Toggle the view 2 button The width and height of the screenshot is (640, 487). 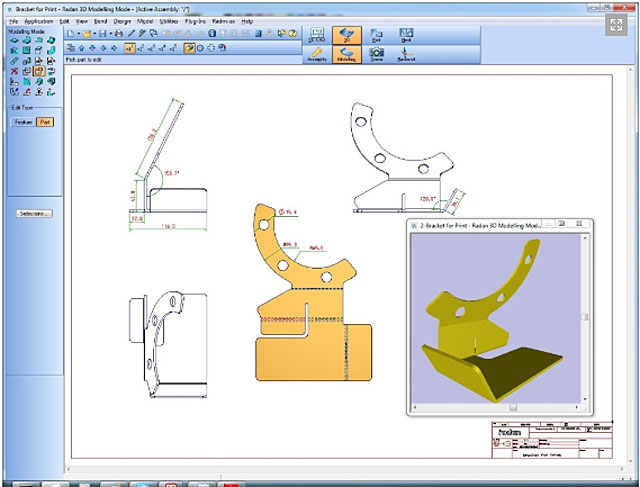coord(140,48)
